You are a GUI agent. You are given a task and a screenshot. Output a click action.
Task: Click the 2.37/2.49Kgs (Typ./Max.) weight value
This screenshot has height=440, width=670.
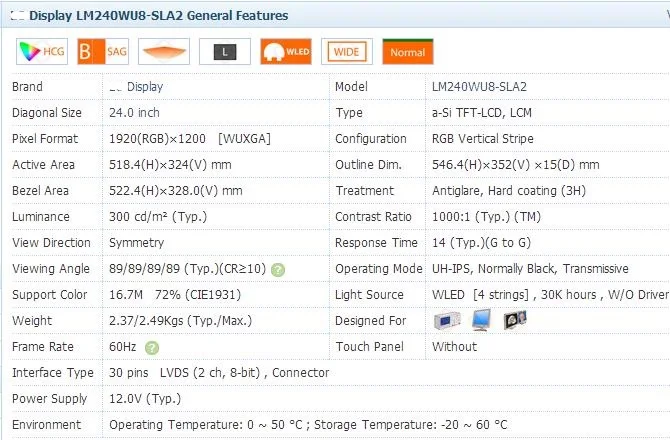[180, 321]
